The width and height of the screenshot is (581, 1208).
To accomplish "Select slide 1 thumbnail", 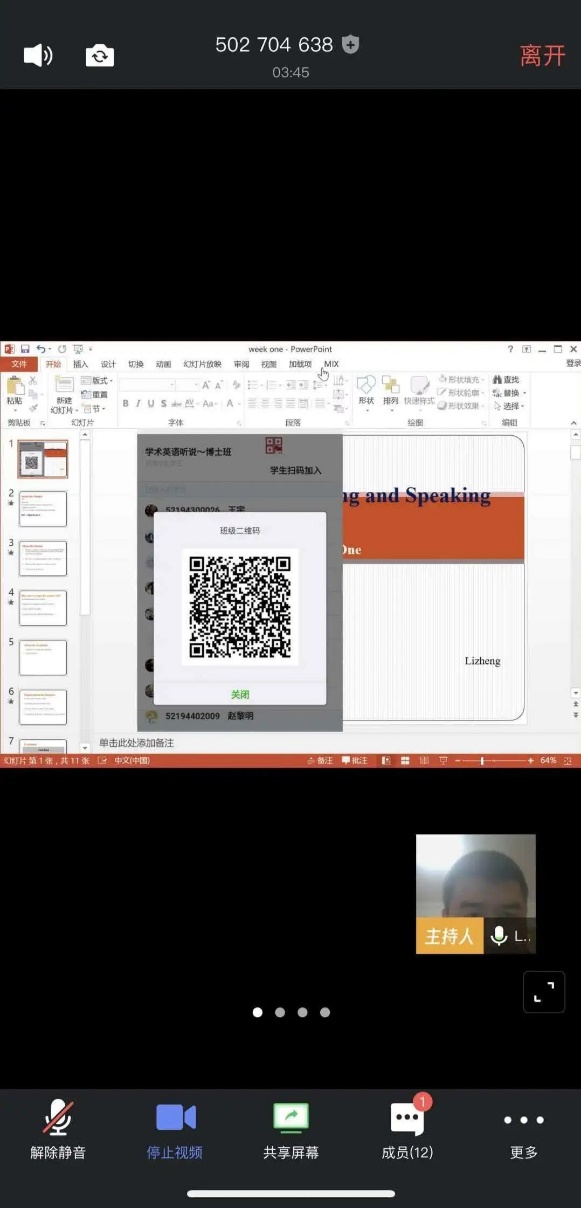I will (x=43, y=459).
